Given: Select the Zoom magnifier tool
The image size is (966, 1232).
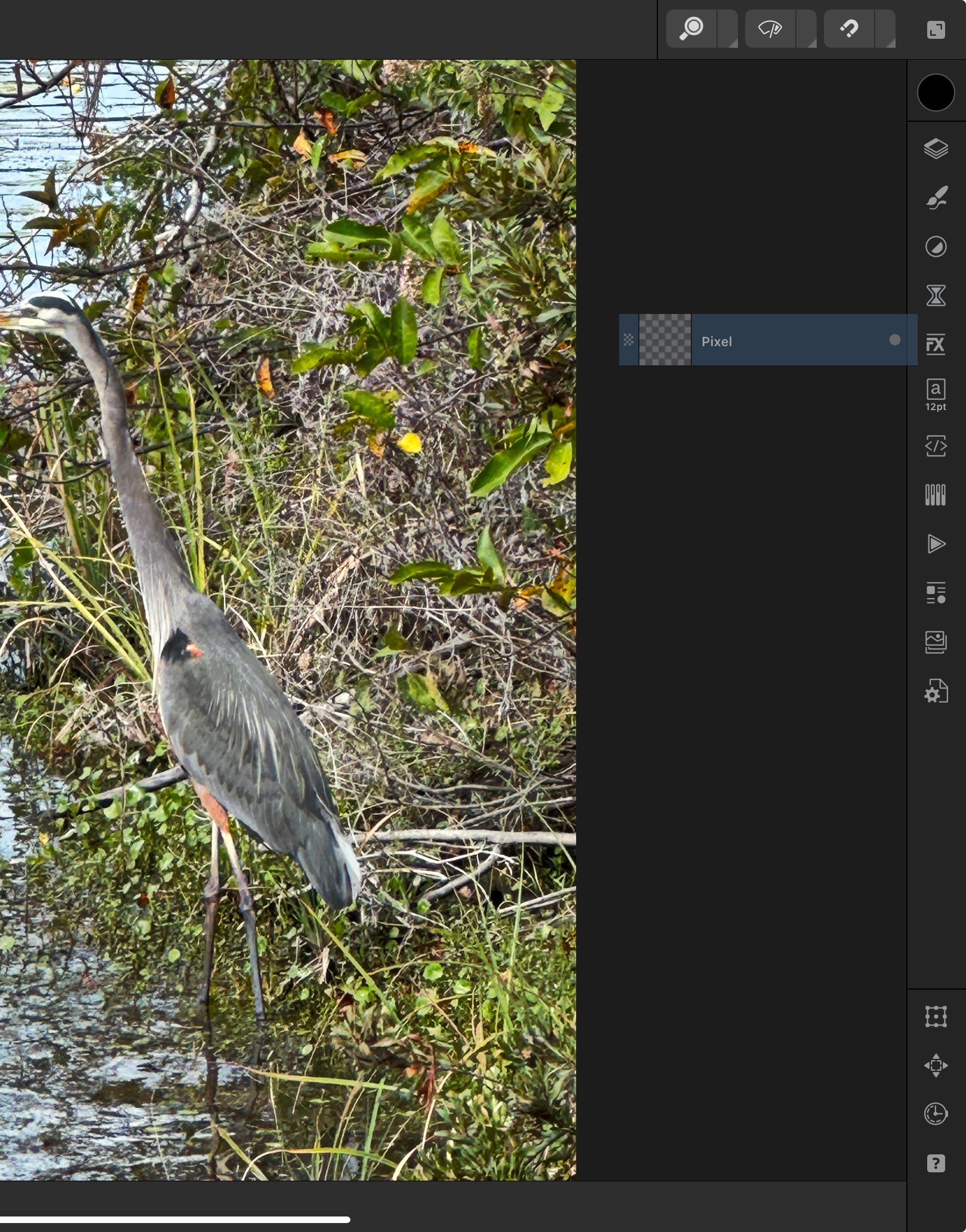Looking at the screenshot, I should [691, 29].
